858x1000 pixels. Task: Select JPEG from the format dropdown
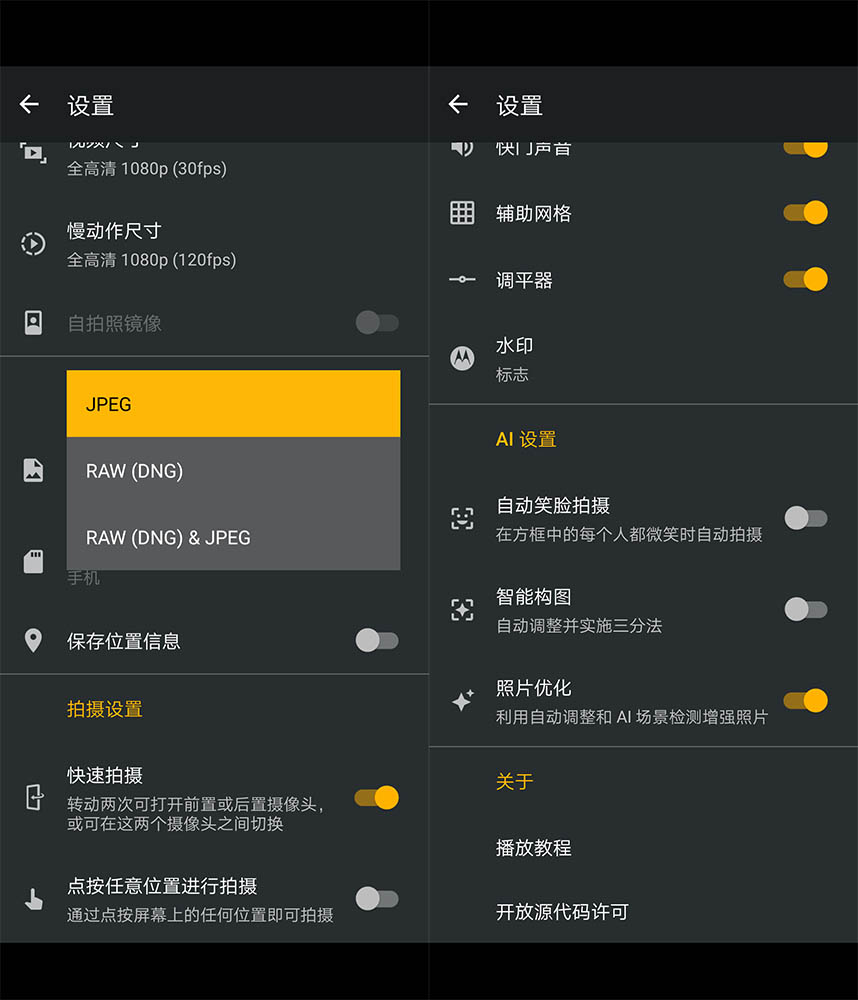click(233, 404)
